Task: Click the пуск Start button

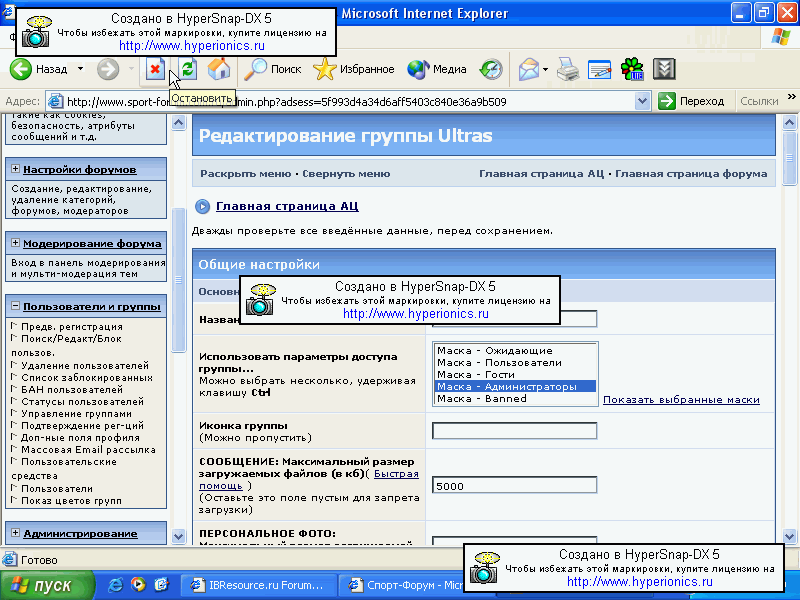Action: tap(47, 585)
